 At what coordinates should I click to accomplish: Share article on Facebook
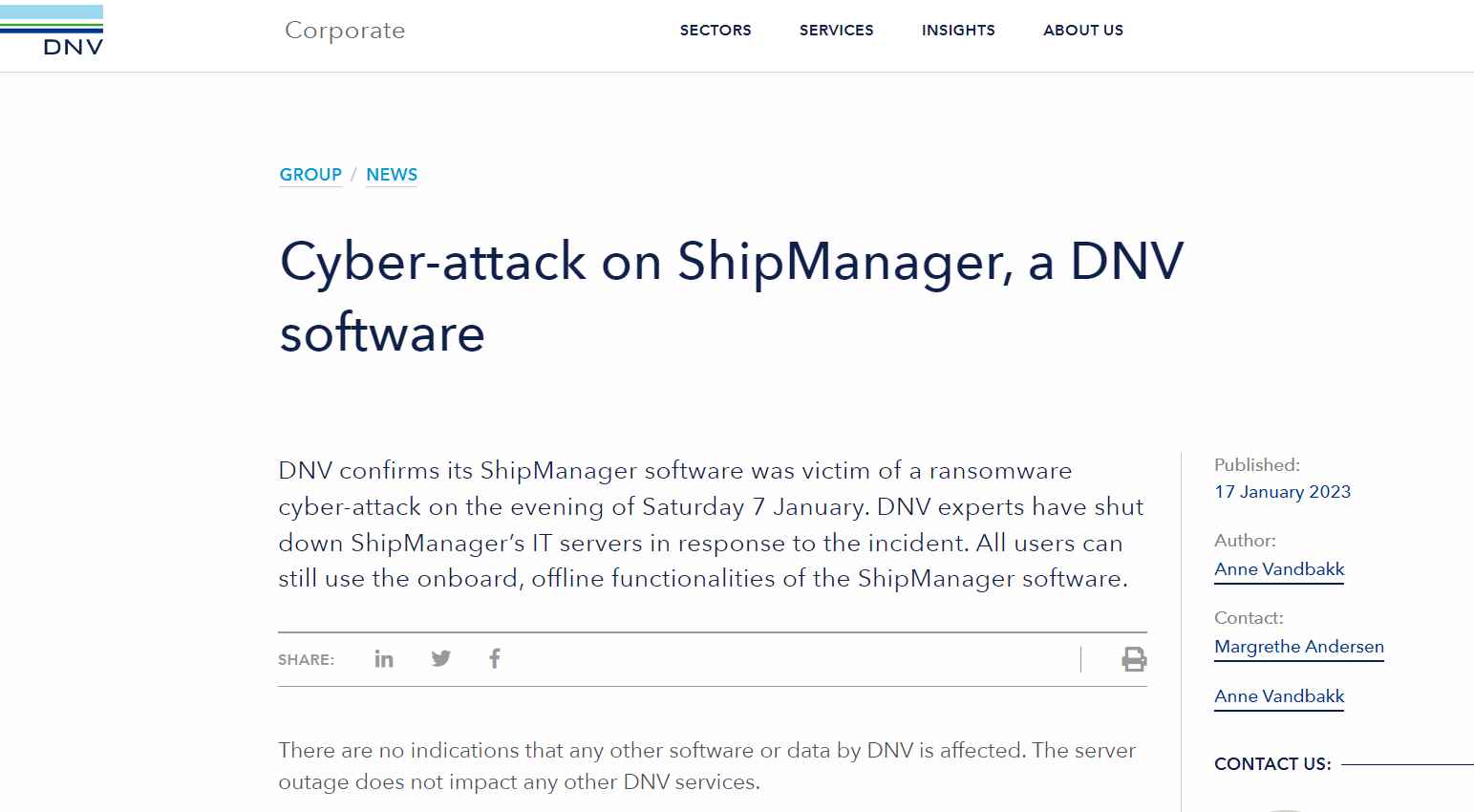coord(495,658)
